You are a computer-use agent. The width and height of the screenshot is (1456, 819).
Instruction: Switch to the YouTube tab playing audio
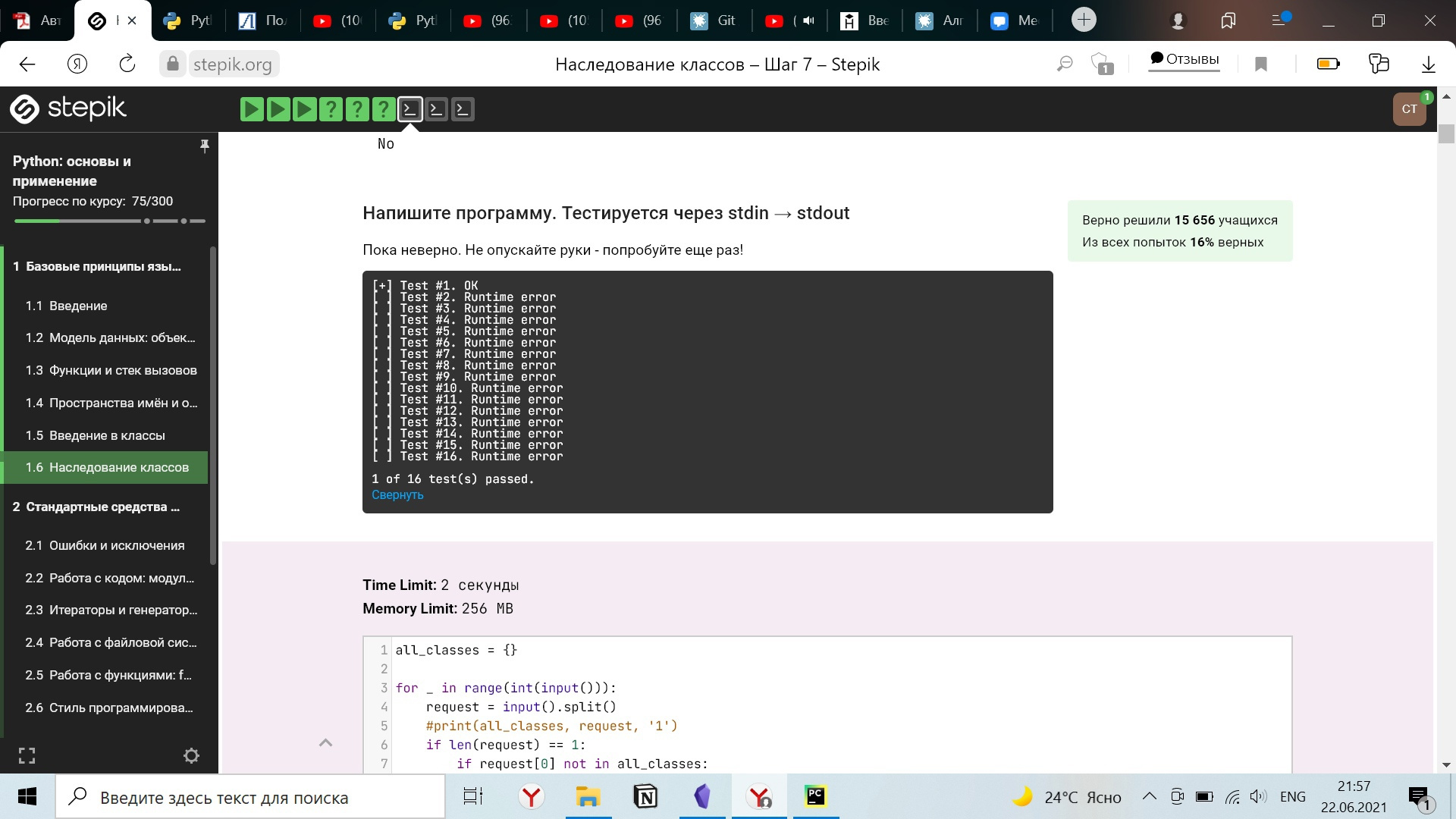coord(789,20)
